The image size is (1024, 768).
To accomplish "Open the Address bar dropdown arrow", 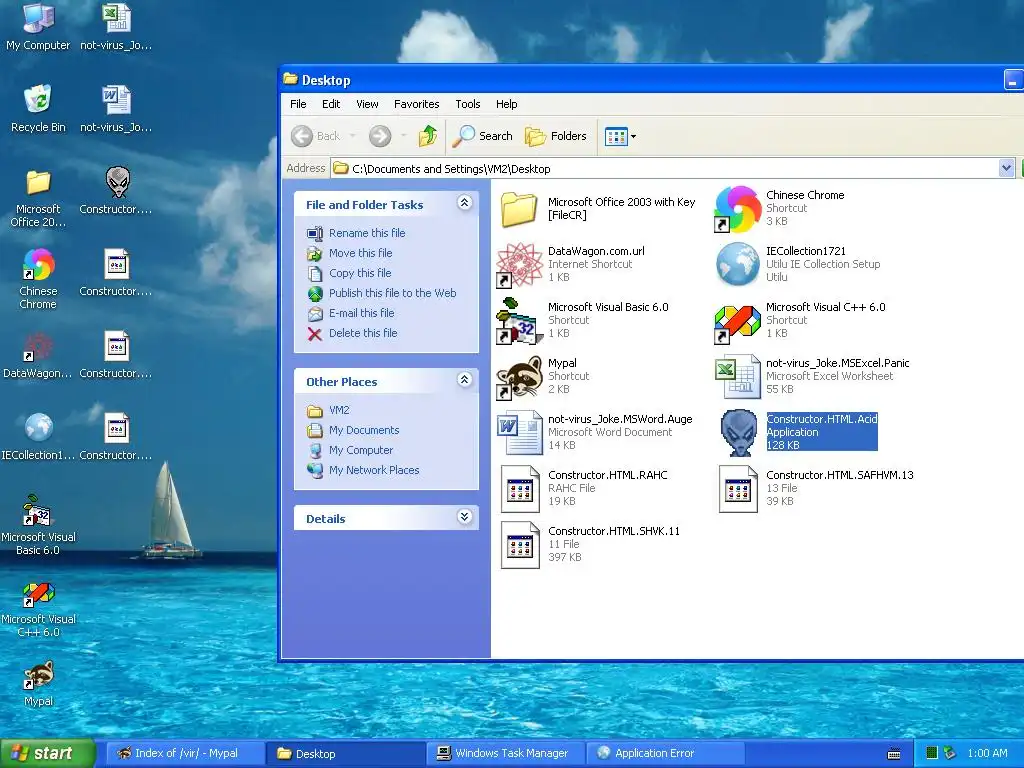I will (1006, 168).
